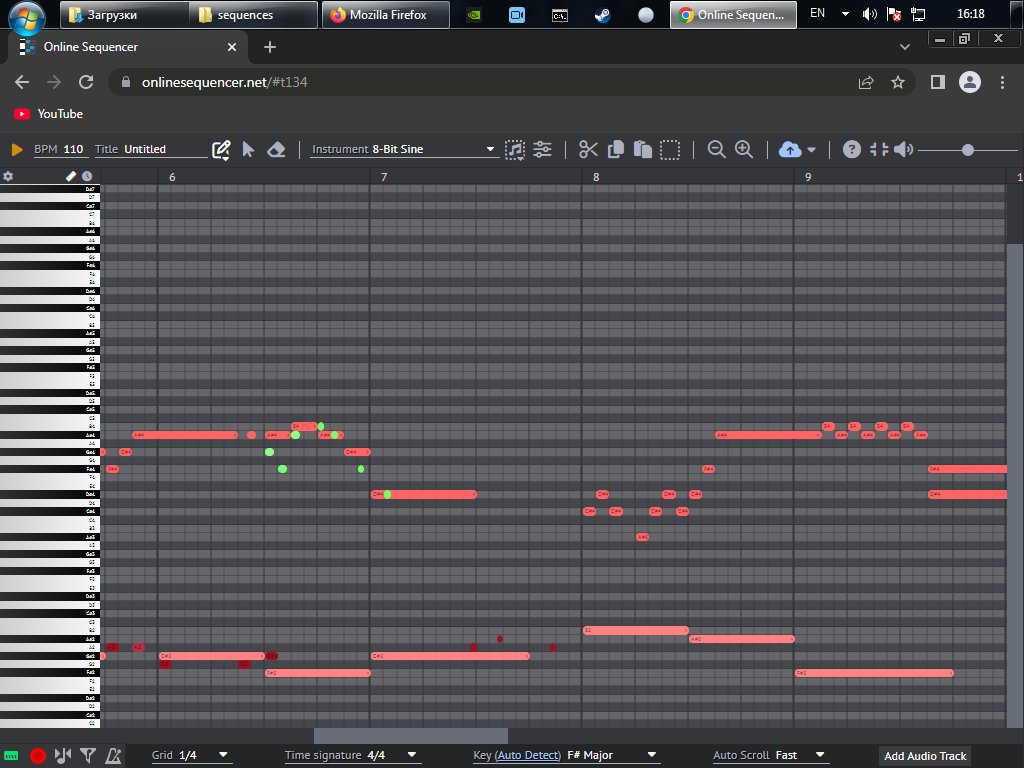The width and height of the screenshot is (1024, 768).
Task: Open the Auto Scroll Fast dropdown
Action: pyautogui.click(x=769, y=756)
